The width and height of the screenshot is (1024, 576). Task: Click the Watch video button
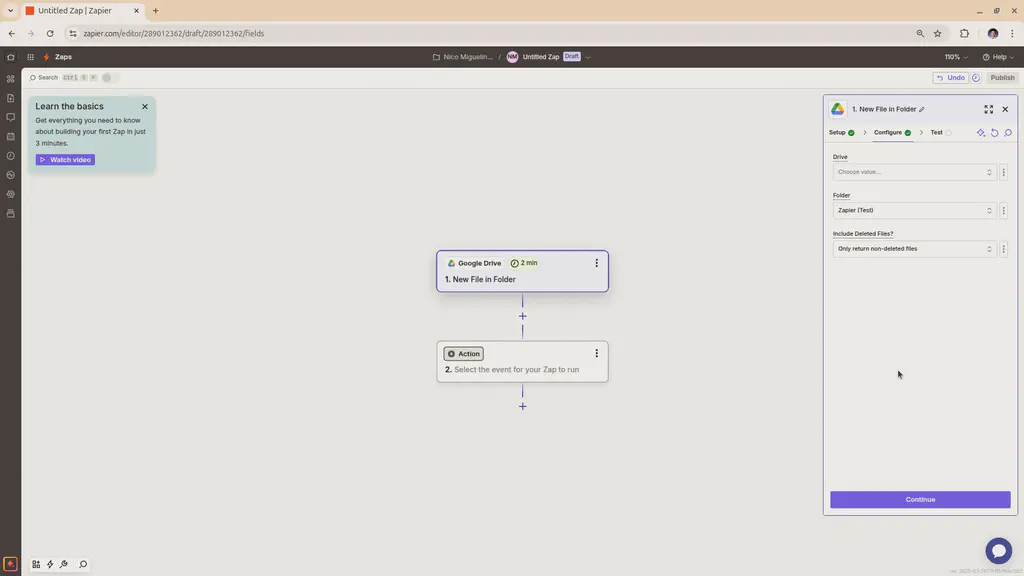(x=64, y=159)
